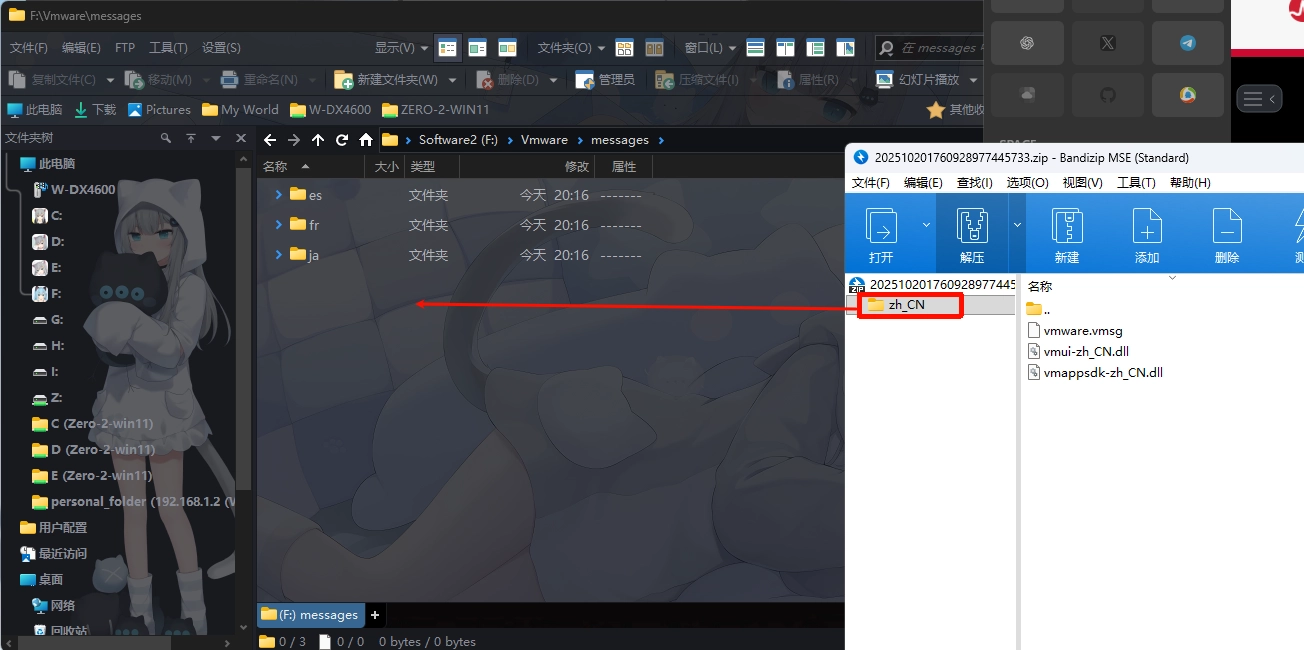Screen dimensions: 1304x650
Task: Select the (F:) messages tab
Action: (311, 615)
